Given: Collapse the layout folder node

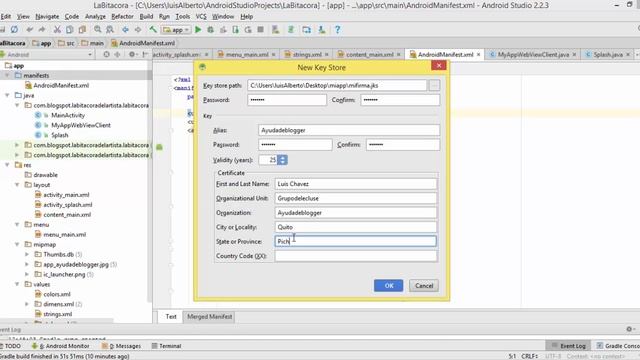Looking at the screenshot, I should (17, 185).
